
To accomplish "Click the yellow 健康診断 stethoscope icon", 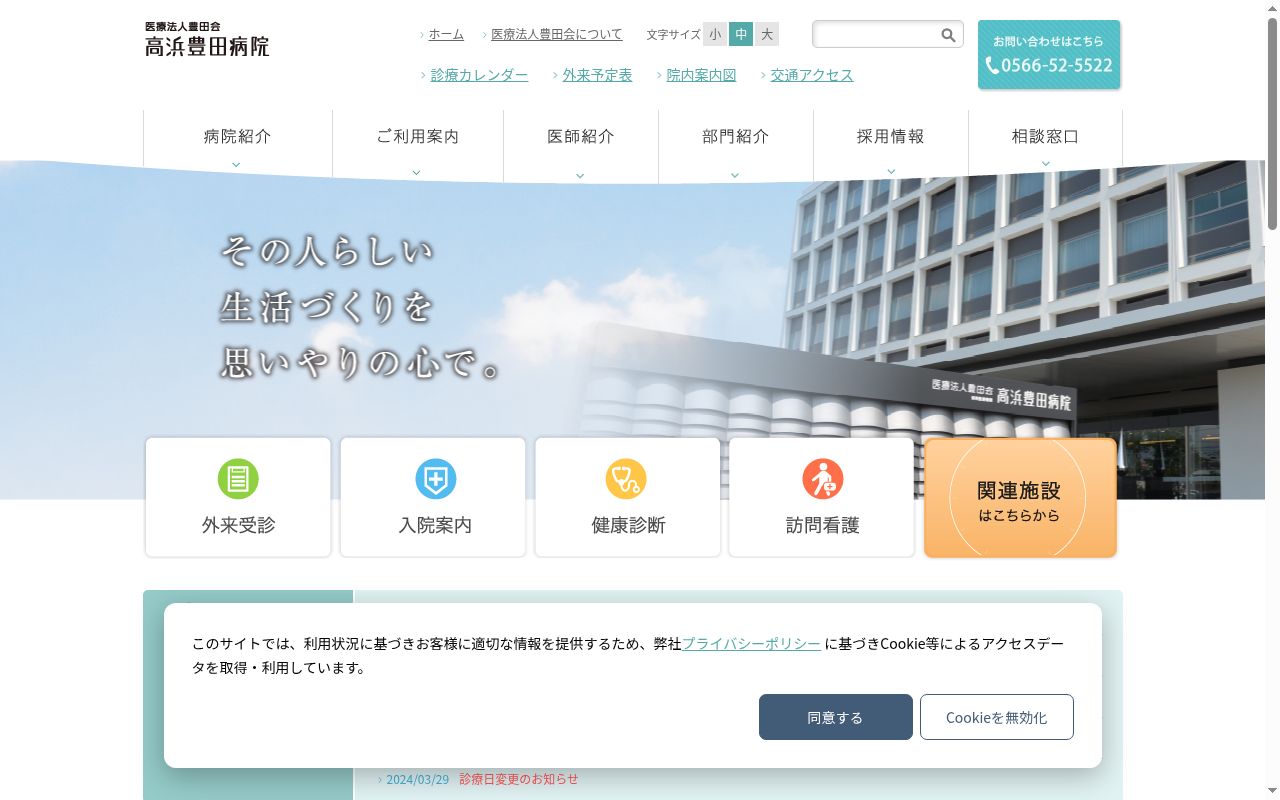I will 626,479.
